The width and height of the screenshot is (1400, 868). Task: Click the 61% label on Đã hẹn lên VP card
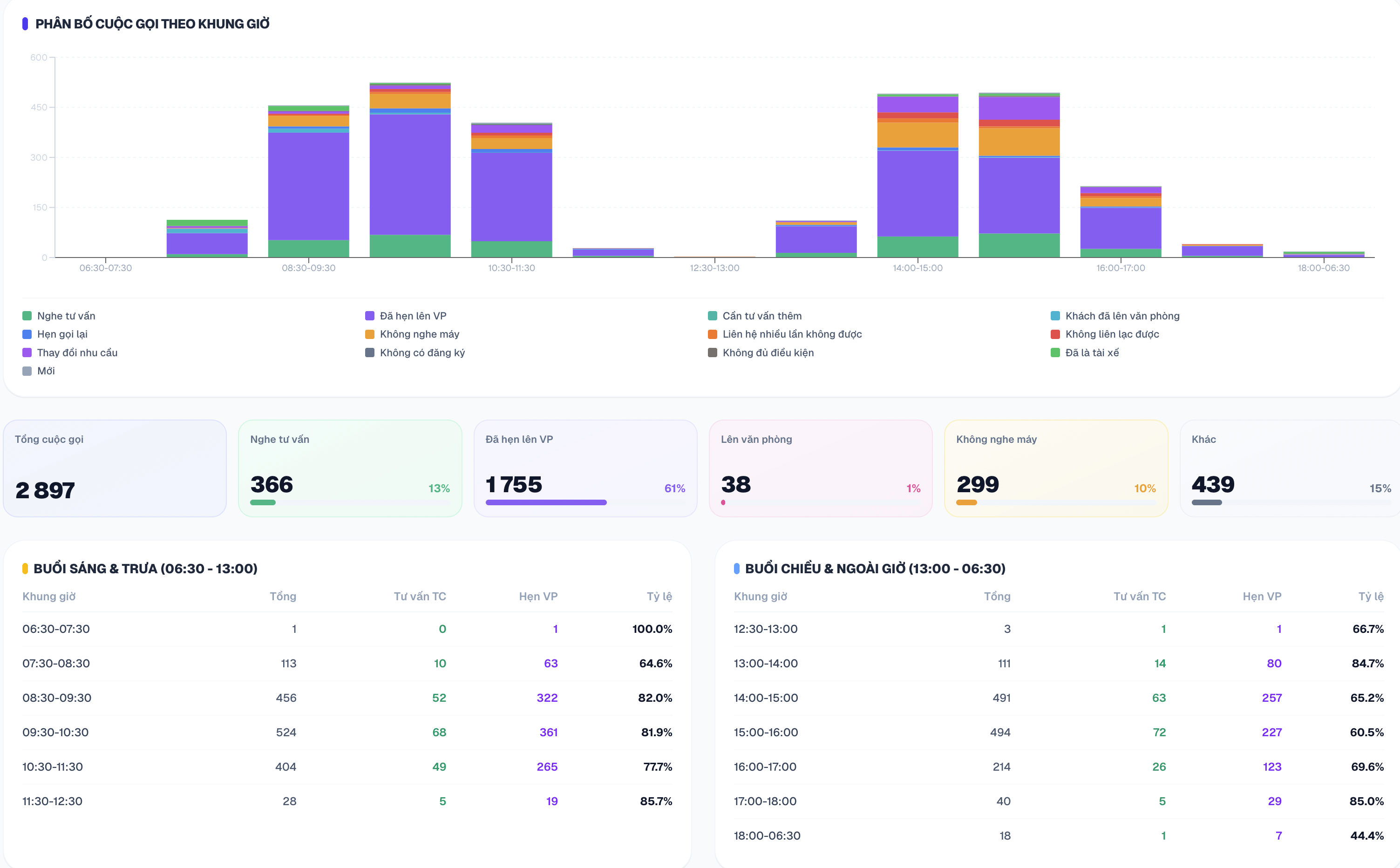tap(674, 488)
